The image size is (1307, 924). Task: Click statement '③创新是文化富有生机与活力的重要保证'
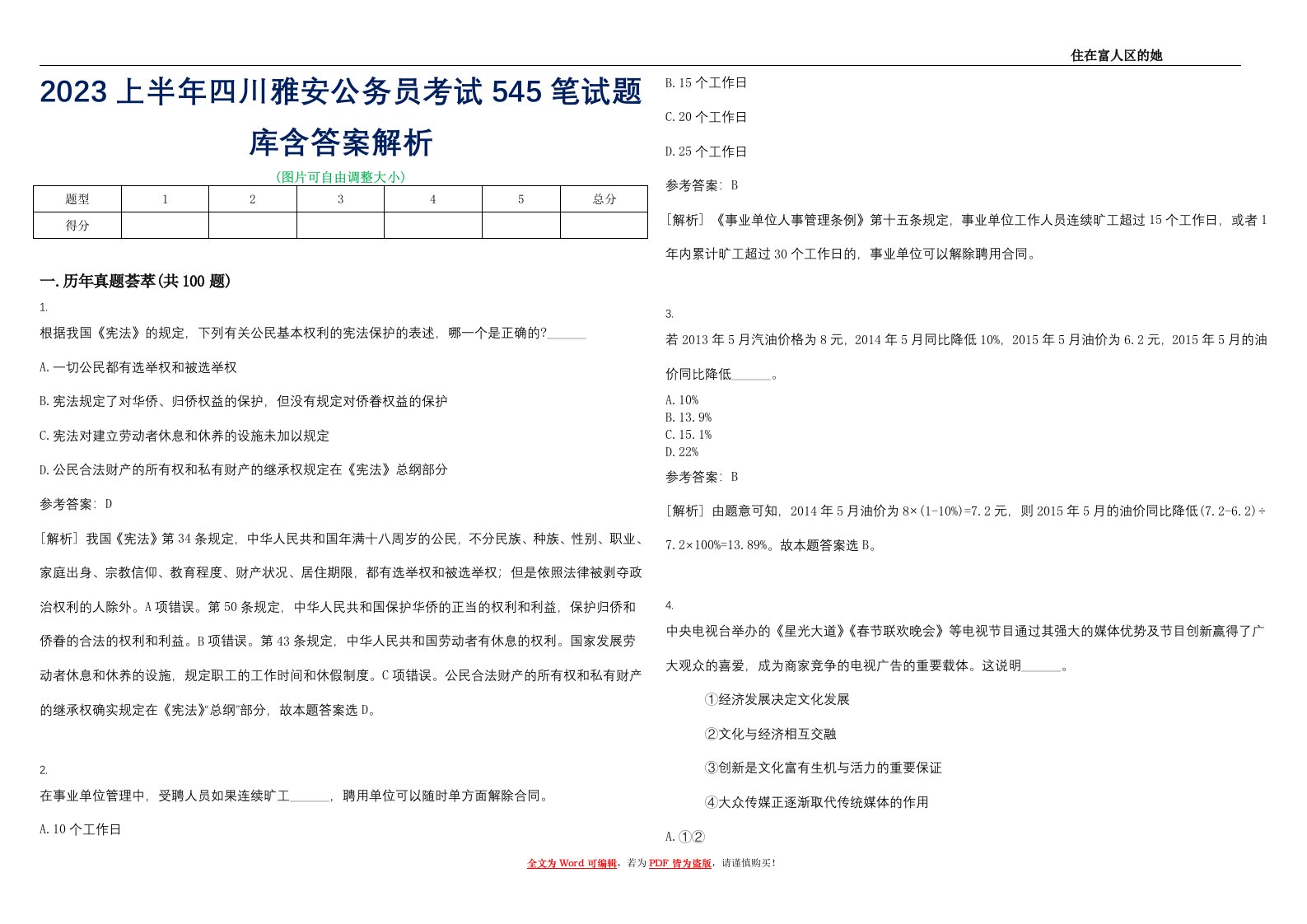[824, 768]
